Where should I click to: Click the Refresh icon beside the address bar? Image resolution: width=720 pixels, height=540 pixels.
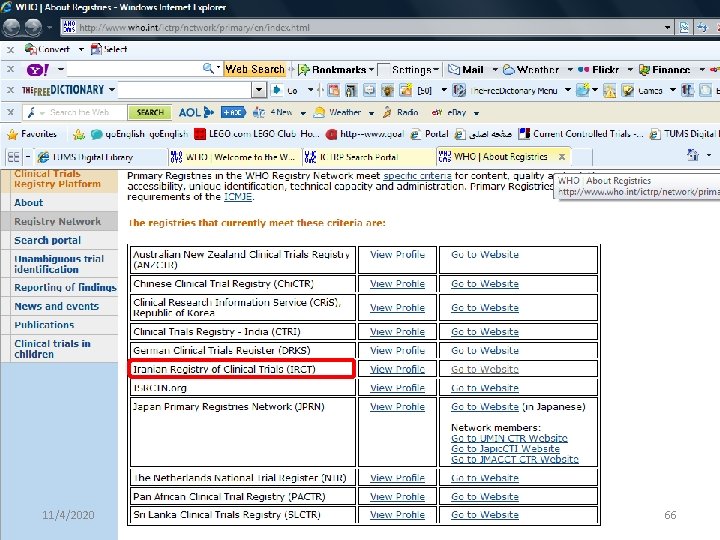702,28
